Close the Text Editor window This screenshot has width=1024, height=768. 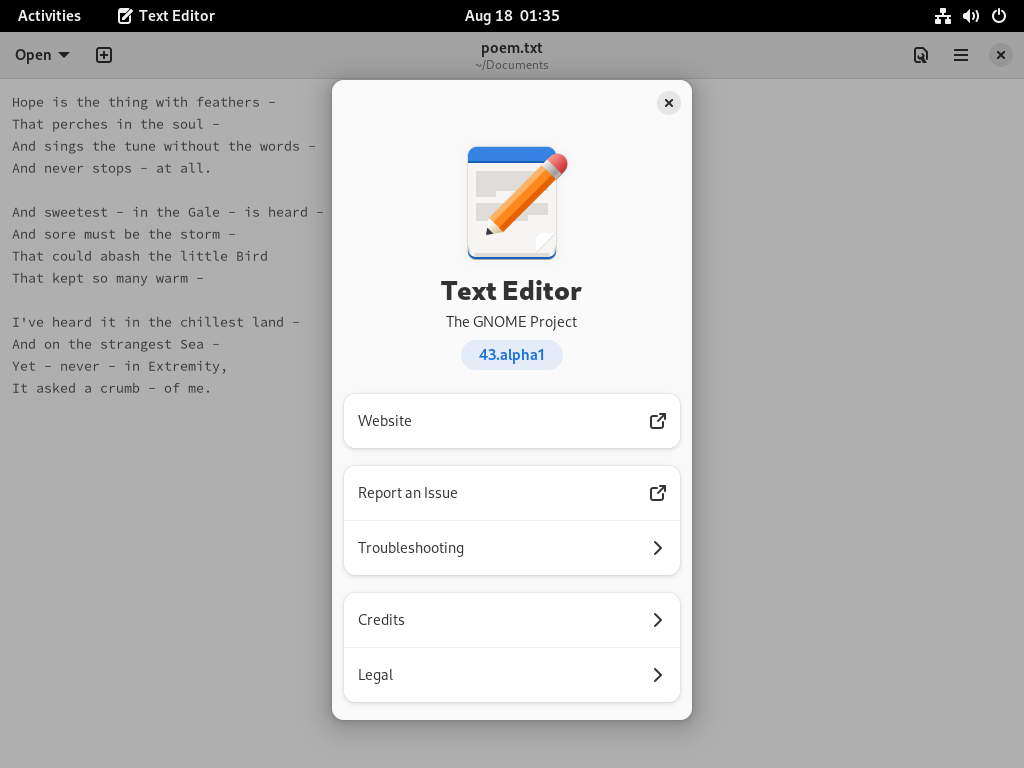1000,55
